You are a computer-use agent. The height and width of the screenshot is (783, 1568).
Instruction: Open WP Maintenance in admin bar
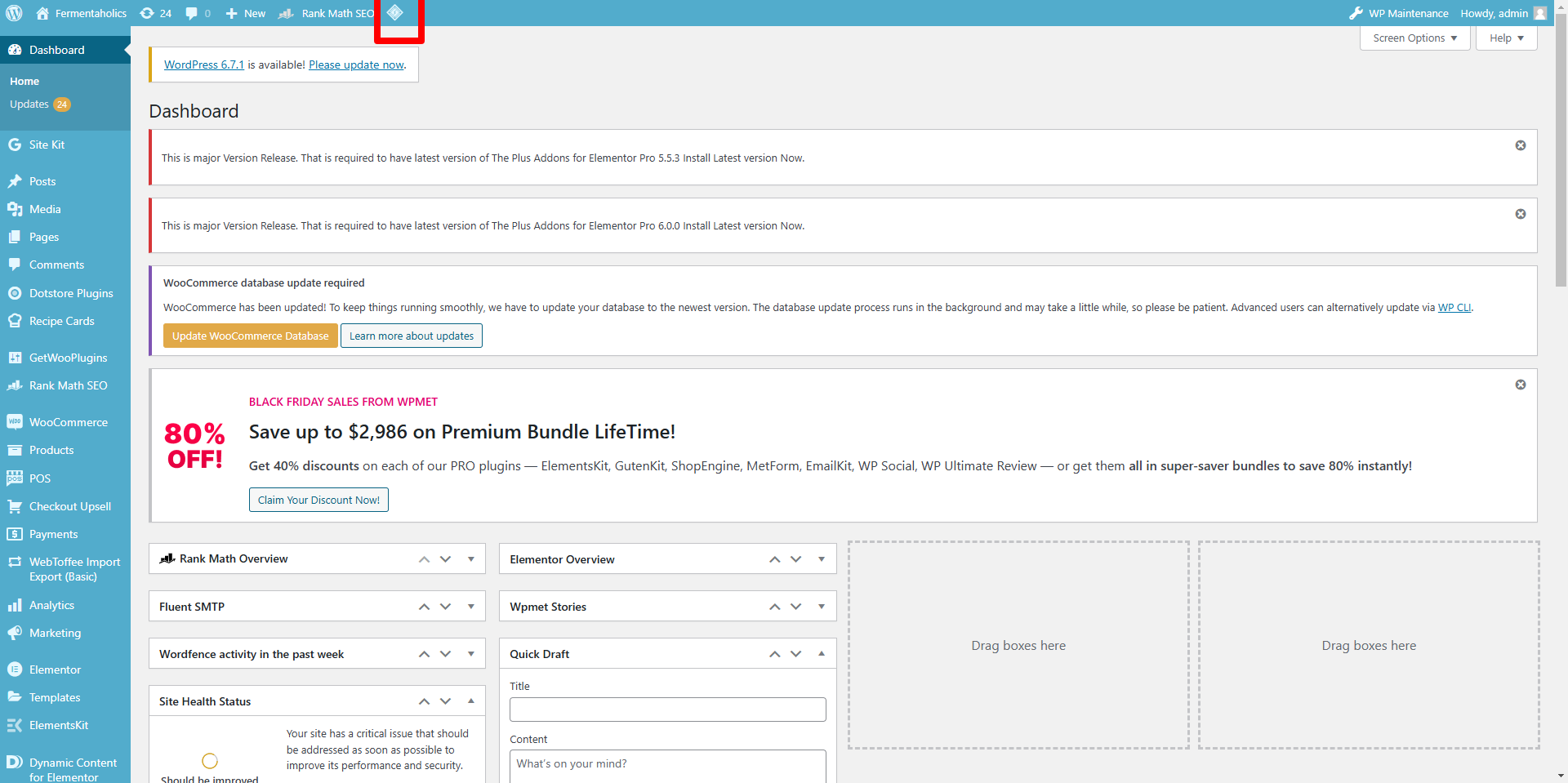coord(1399,13)
